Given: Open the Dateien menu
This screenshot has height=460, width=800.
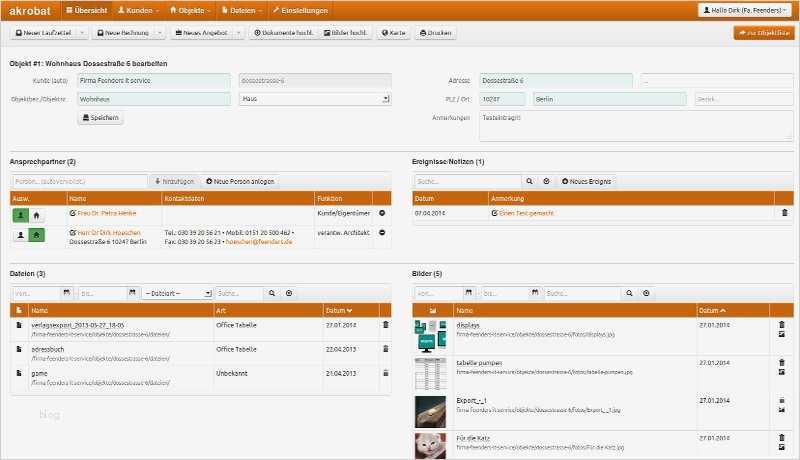Looking at the screenshot, I should (x=242, y=10).
